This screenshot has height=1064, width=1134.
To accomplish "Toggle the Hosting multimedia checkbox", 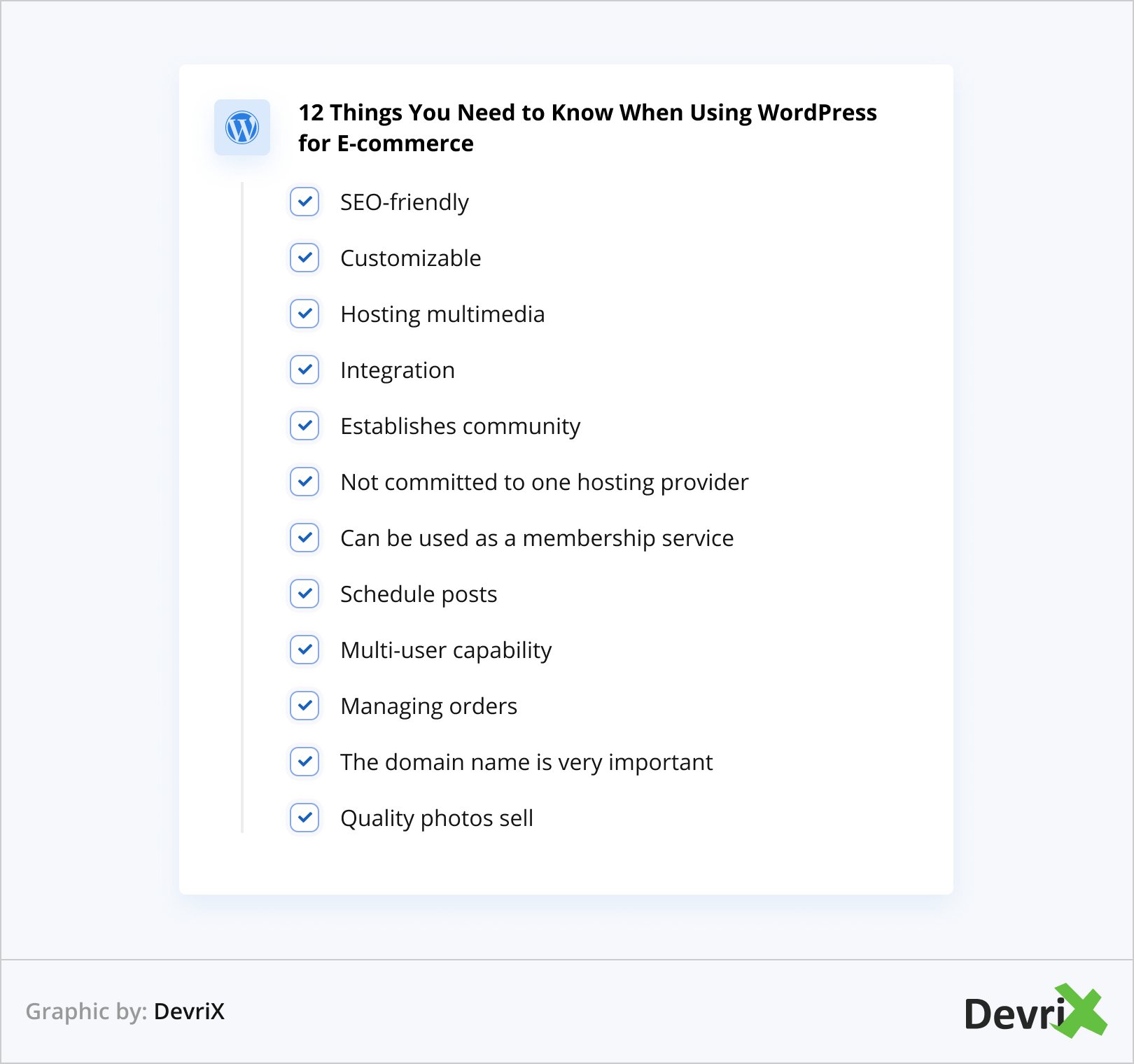I will click(x=304, y=314).
